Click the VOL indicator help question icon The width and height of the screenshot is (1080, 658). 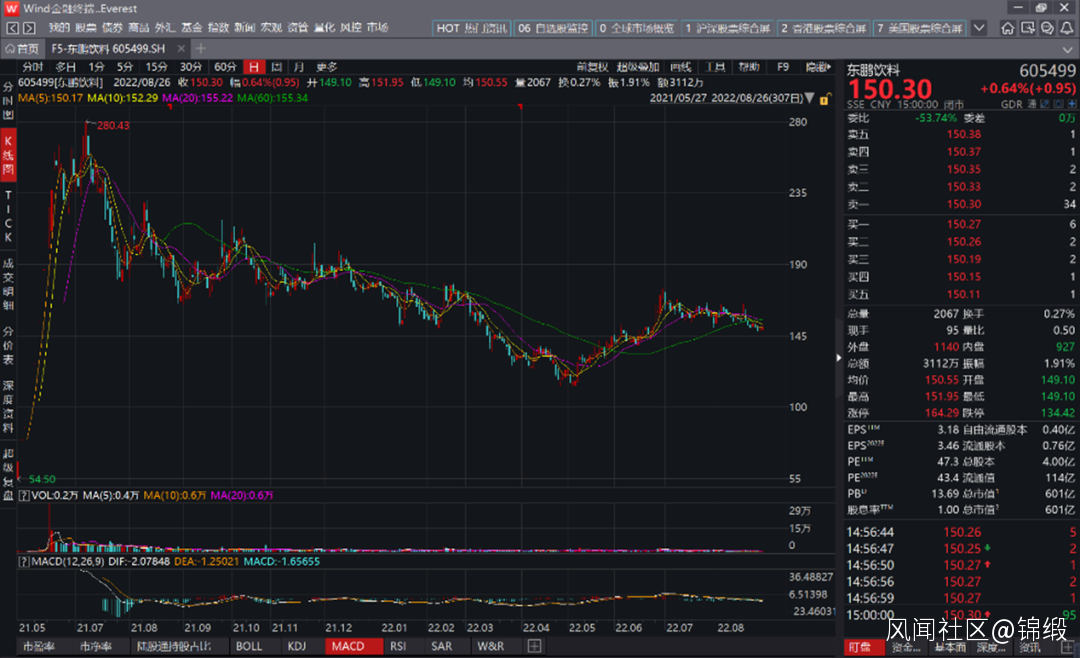tap(24, 495)
